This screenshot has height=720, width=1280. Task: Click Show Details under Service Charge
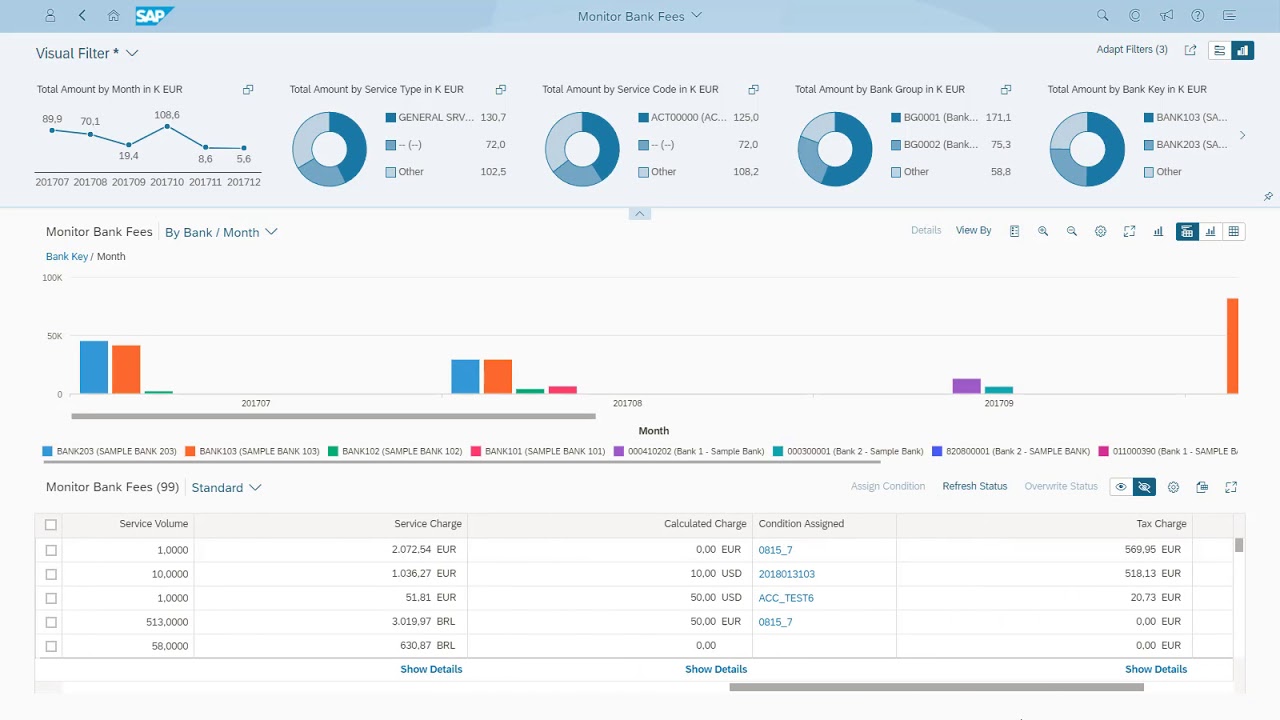point(431,669)
